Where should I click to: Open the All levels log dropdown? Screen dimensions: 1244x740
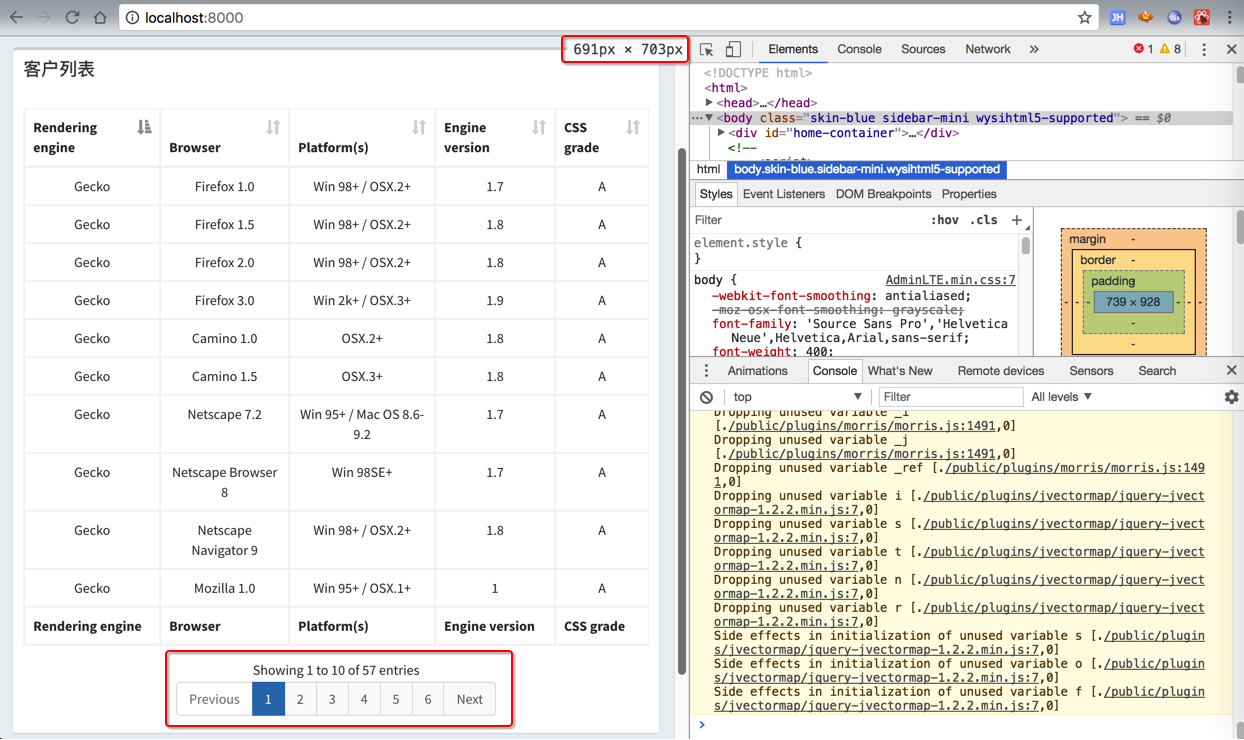point(1061,397)
